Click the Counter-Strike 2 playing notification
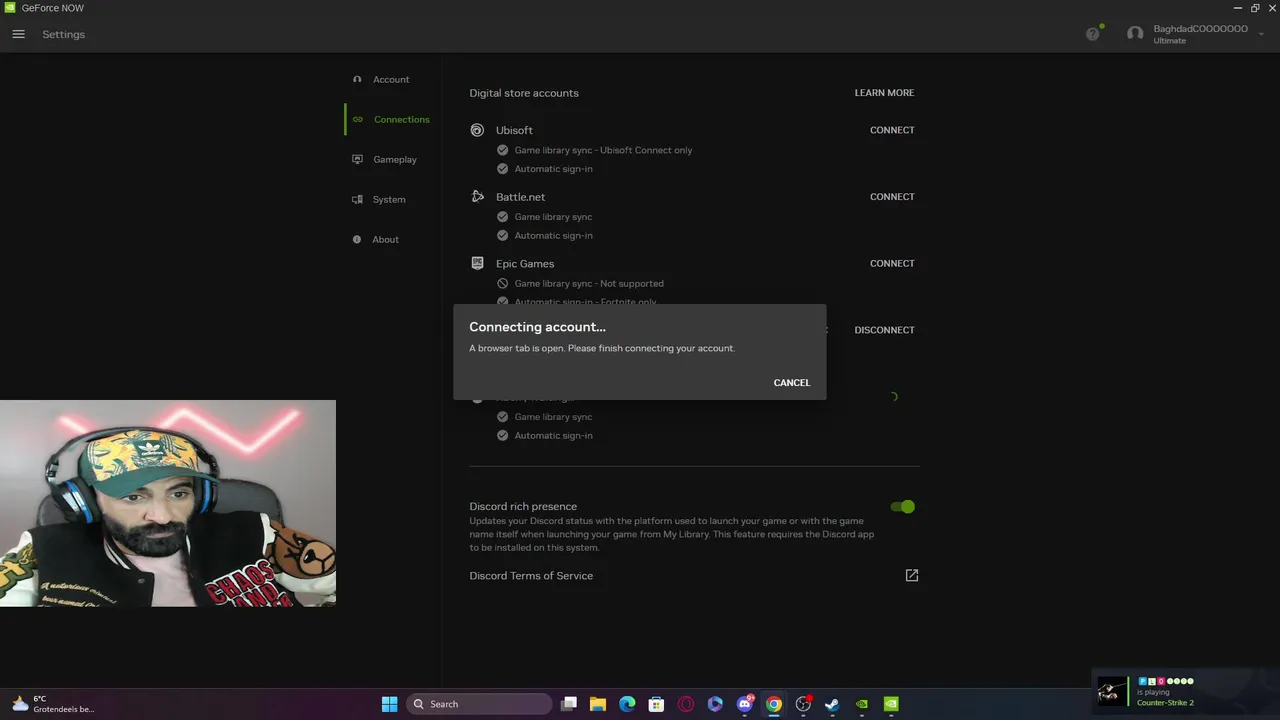 click(1185, 692)
